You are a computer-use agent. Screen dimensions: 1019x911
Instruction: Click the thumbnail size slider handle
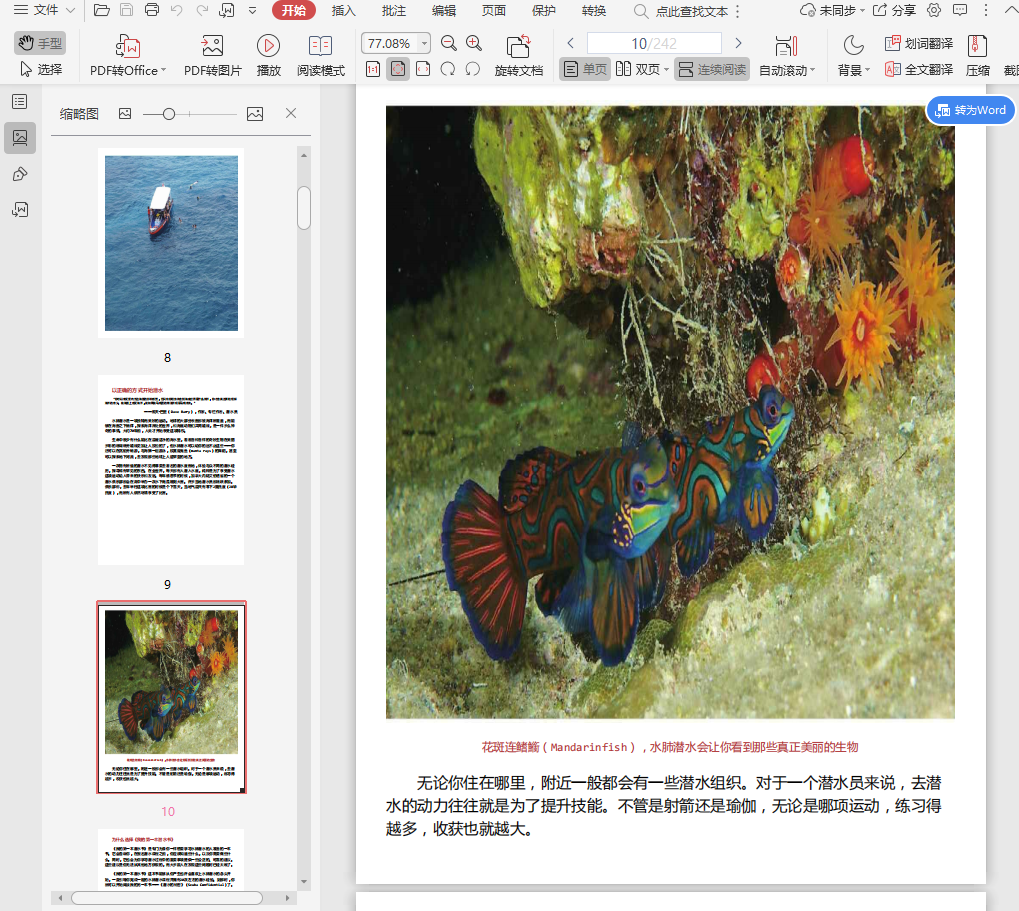(x=169, y=114)
